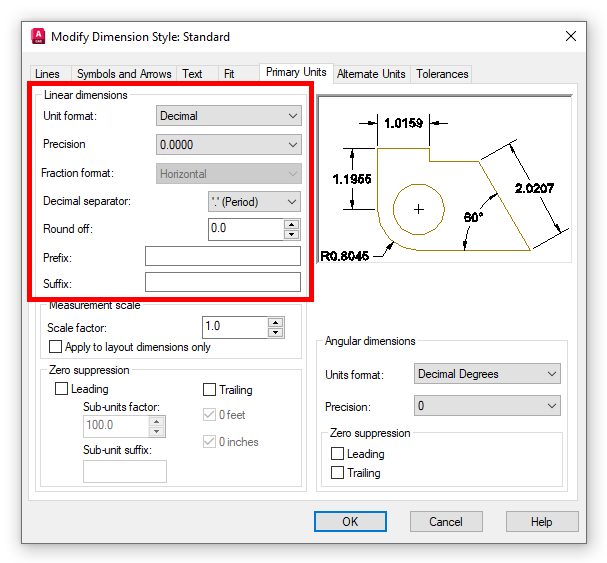Viewport: 607px width, 563px height.
Task: Close the Modify Dimension Style dialog
Action: 571,36
